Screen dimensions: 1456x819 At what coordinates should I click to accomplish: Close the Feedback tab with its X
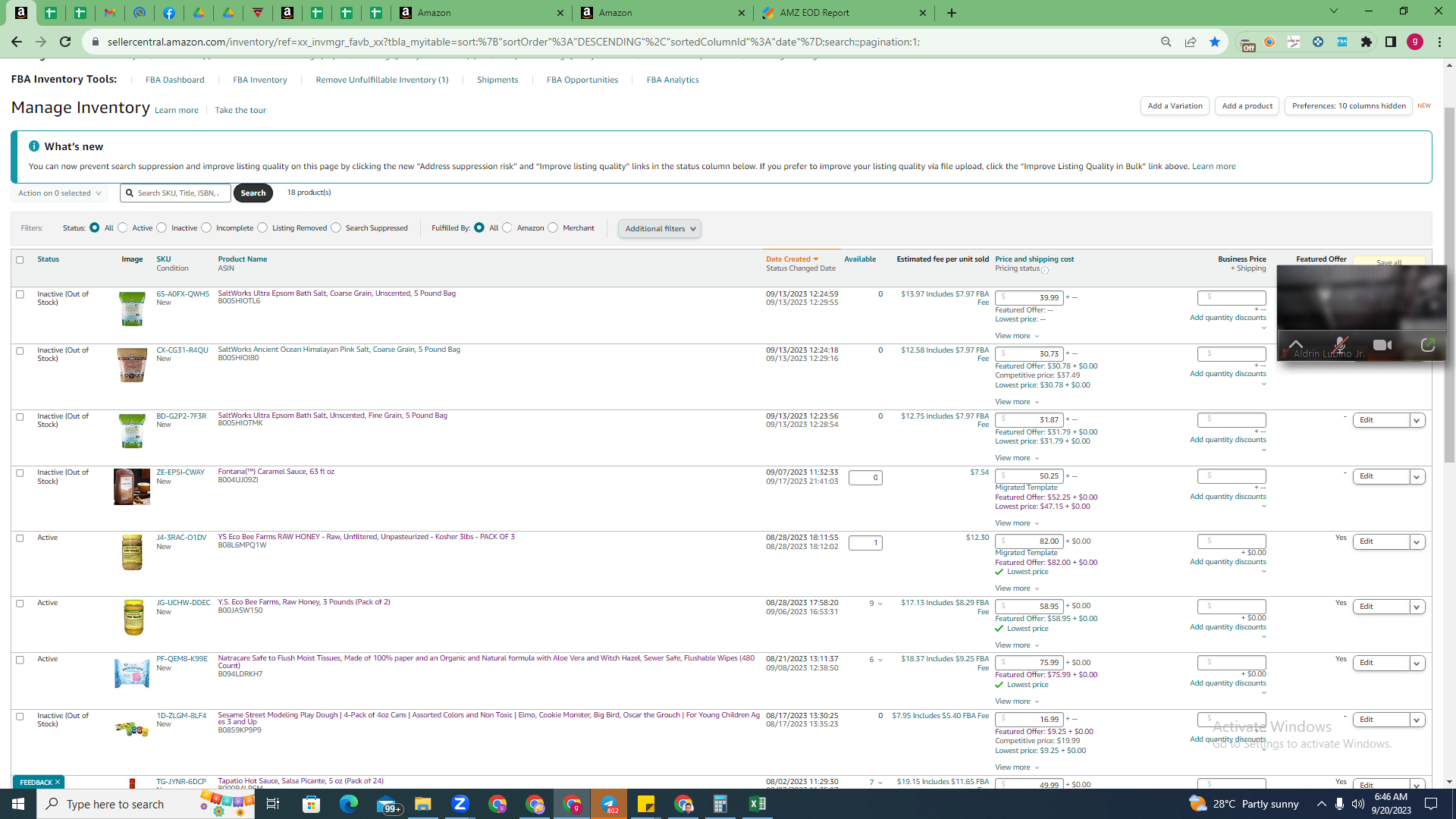click(58, 782)
